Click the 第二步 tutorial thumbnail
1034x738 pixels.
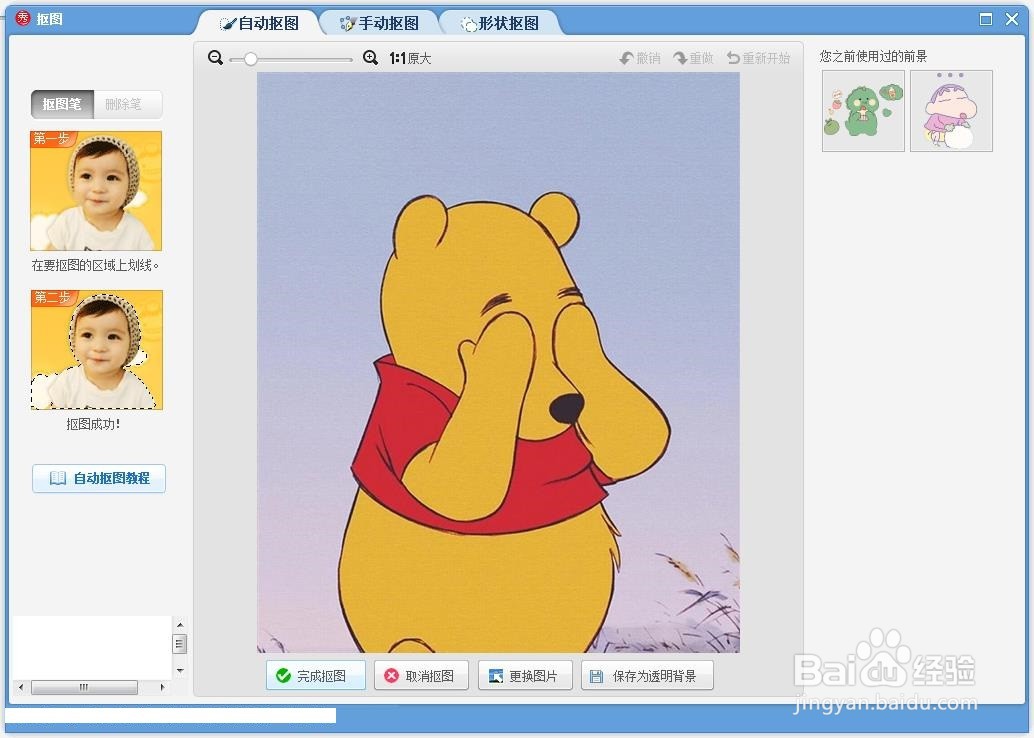[96, 350]
